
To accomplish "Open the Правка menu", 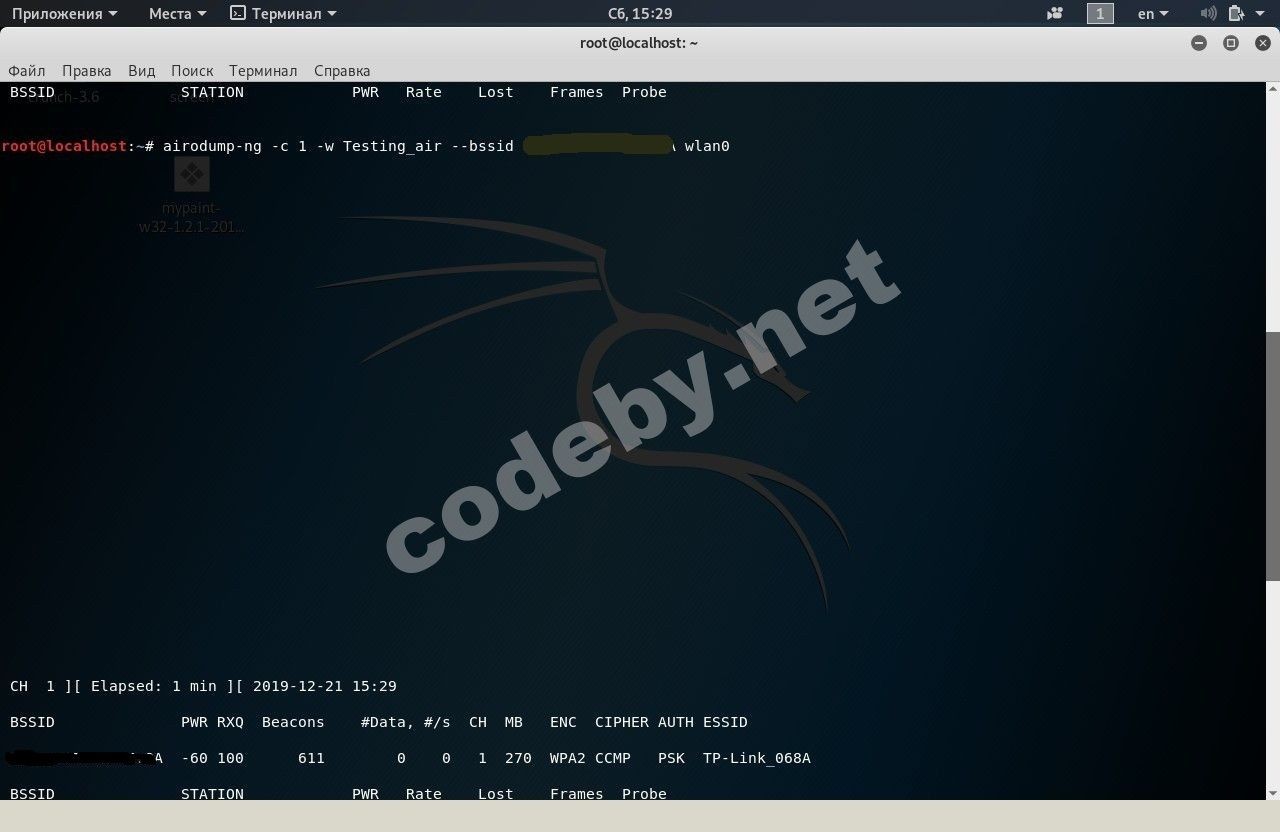I will point(86,71).
